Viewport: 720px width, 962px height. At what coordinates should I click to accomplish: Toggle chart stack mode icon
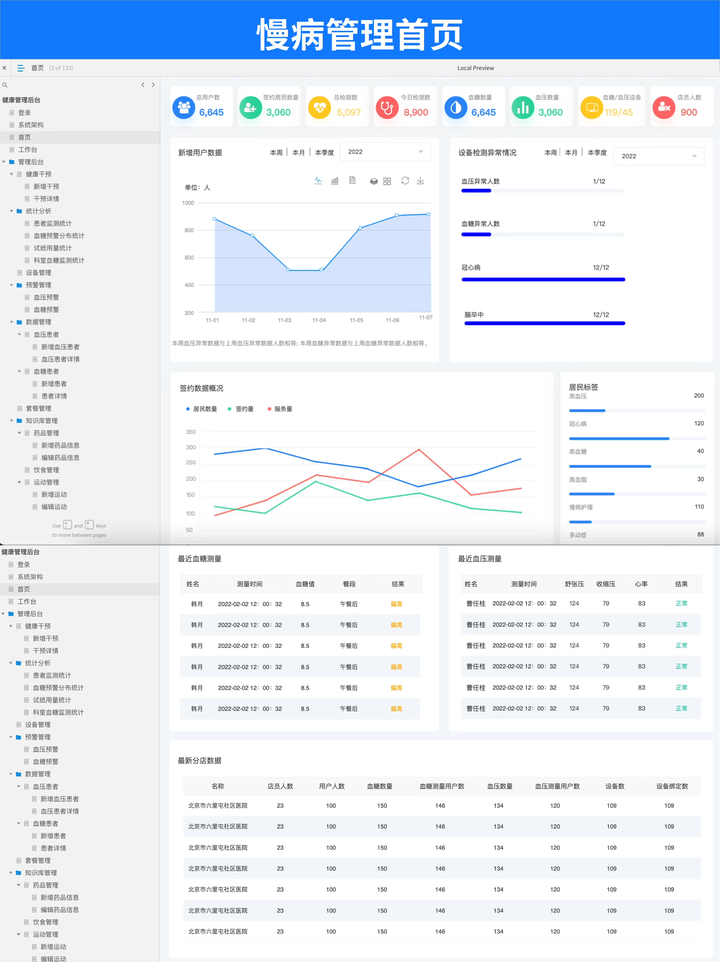coord(373,181)
